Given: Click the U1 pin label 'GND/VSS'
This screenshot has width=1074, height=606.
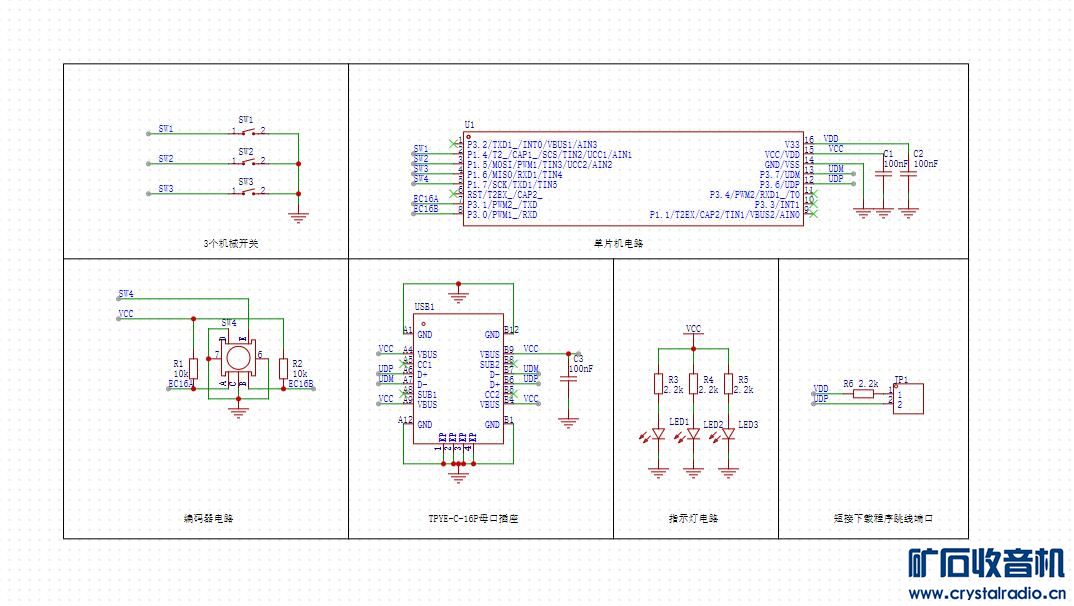Looking at the screenshot, I should pos(782,165).
